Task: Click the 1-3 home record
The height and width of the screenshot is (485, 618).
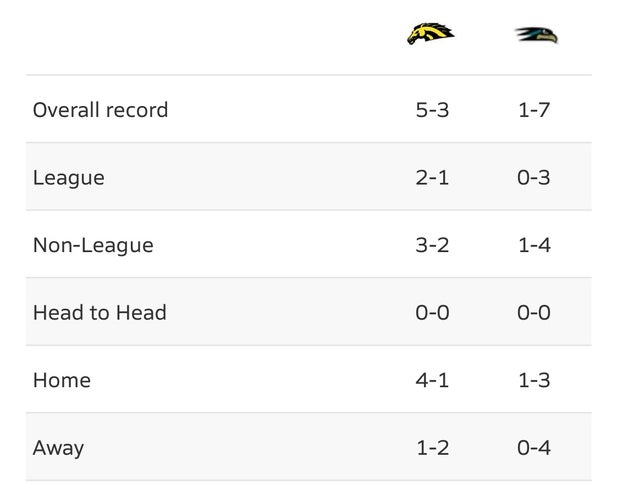Action: point(534,381)
